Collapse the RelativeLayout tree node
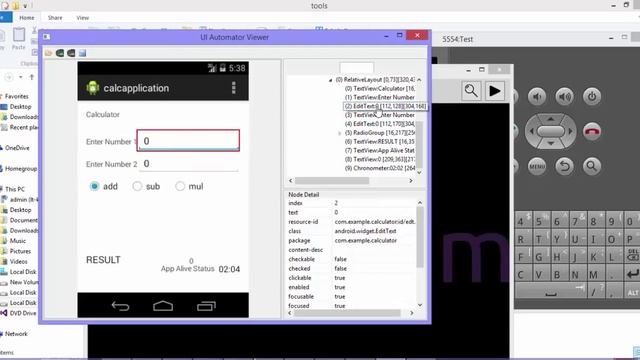 (331, 80)
